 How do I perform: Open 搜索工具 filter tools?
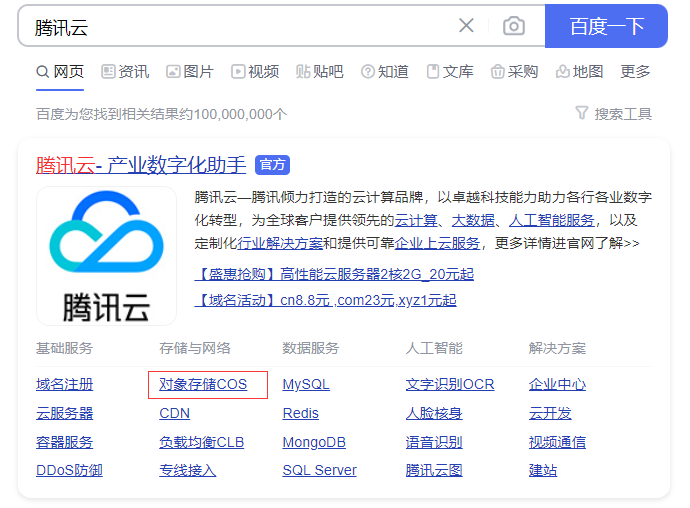pyautogui.click(x=613, y=114)
